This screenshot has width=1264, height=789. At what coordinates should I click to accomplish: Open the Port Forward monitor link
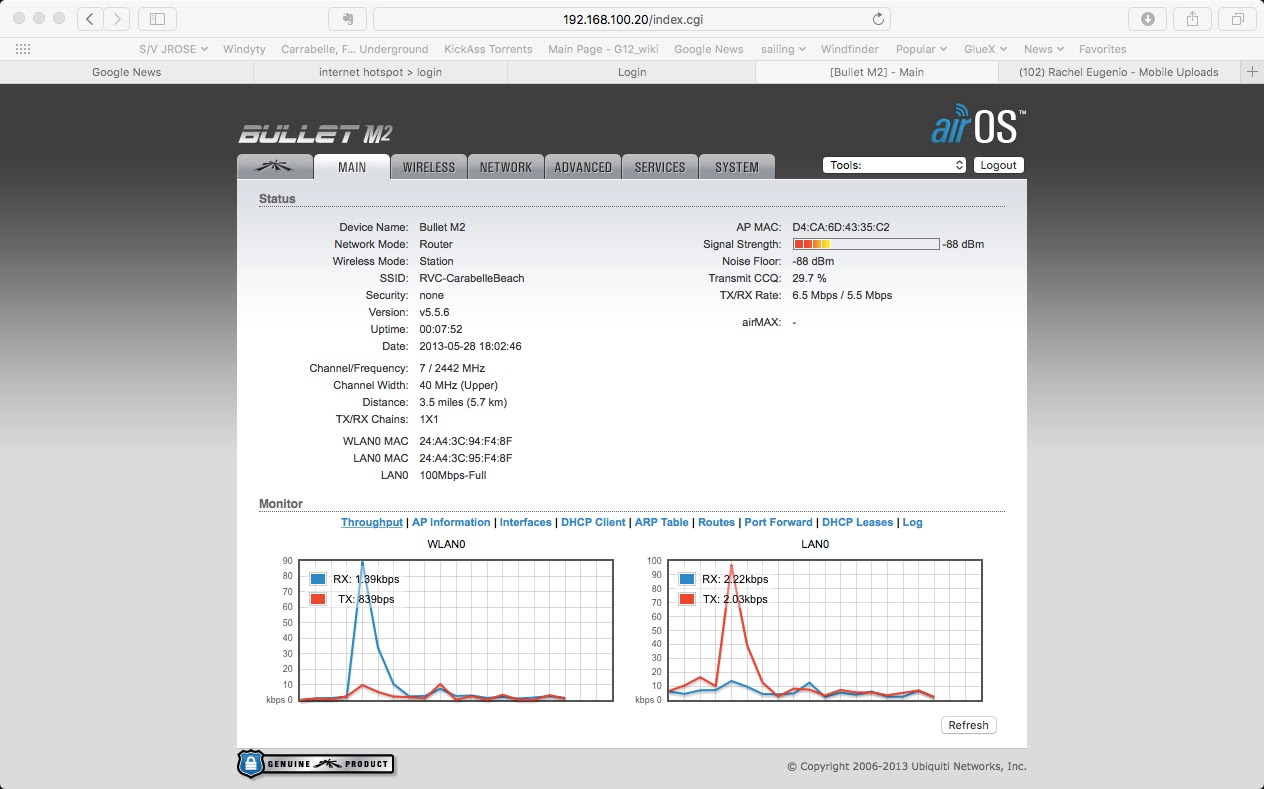[x=778, y=522]
